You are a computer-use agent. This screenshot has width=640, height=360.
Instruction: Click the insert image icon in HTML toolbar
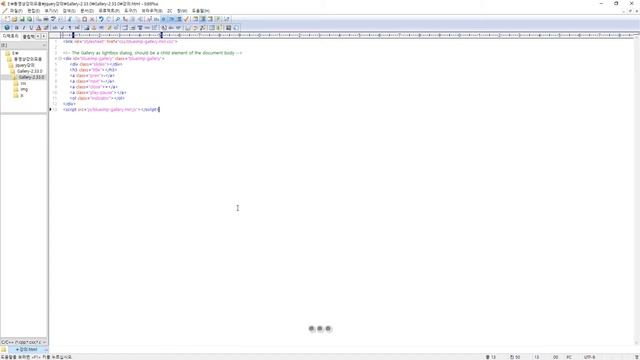[86, 28]
